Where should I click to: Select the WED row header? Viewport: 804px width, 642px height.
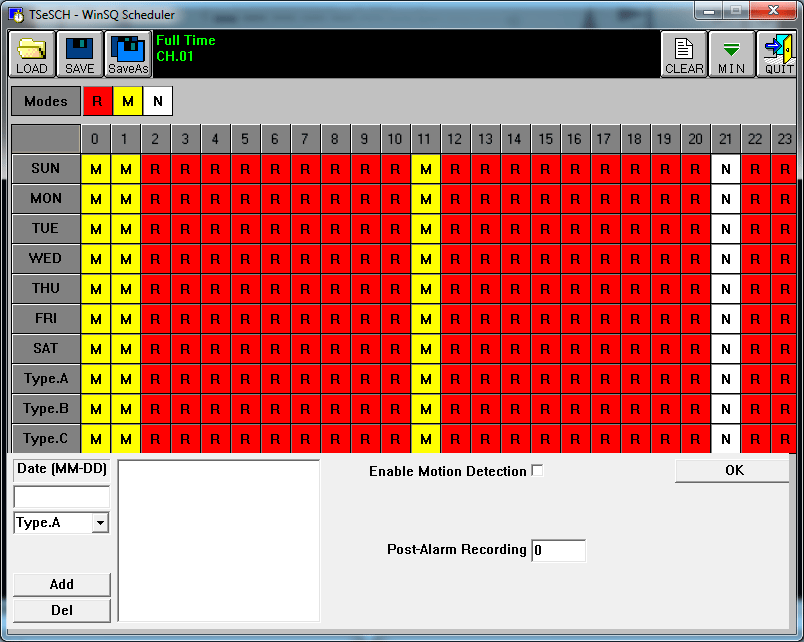coord(46,259)
